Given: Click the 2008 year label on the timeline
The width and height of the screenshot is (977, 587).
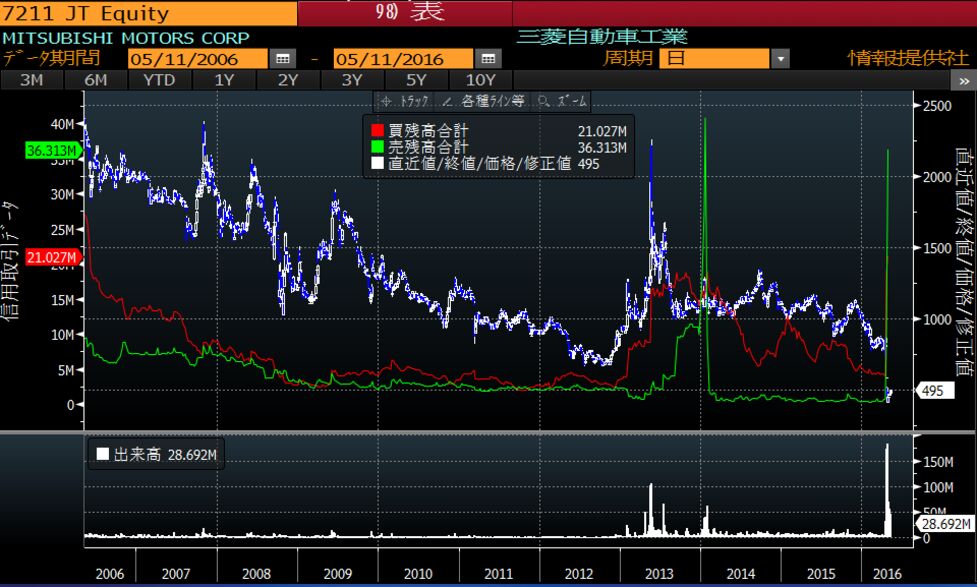Looking at the screenshot, I should coord(256,574).
